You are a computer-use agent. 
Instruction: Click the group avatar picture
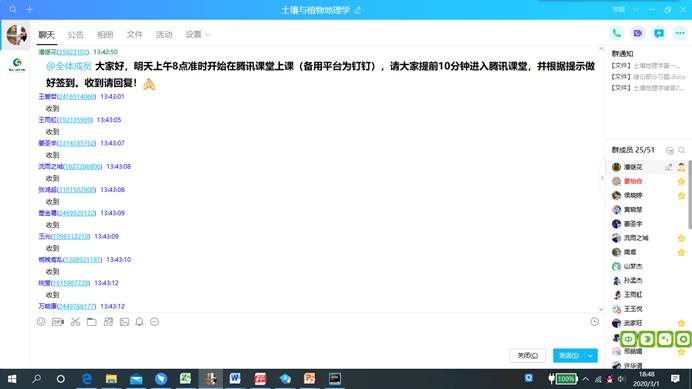click(x=17, y=35)
